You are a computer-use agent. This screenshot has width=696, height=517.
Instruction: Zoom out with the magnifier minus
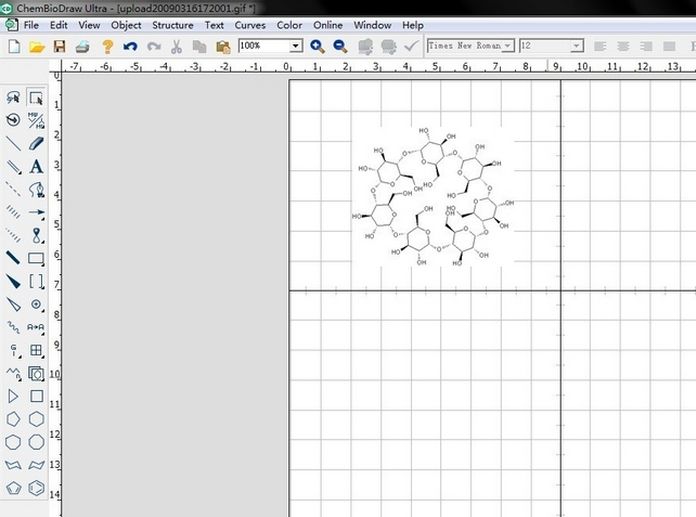pos(340,46)
